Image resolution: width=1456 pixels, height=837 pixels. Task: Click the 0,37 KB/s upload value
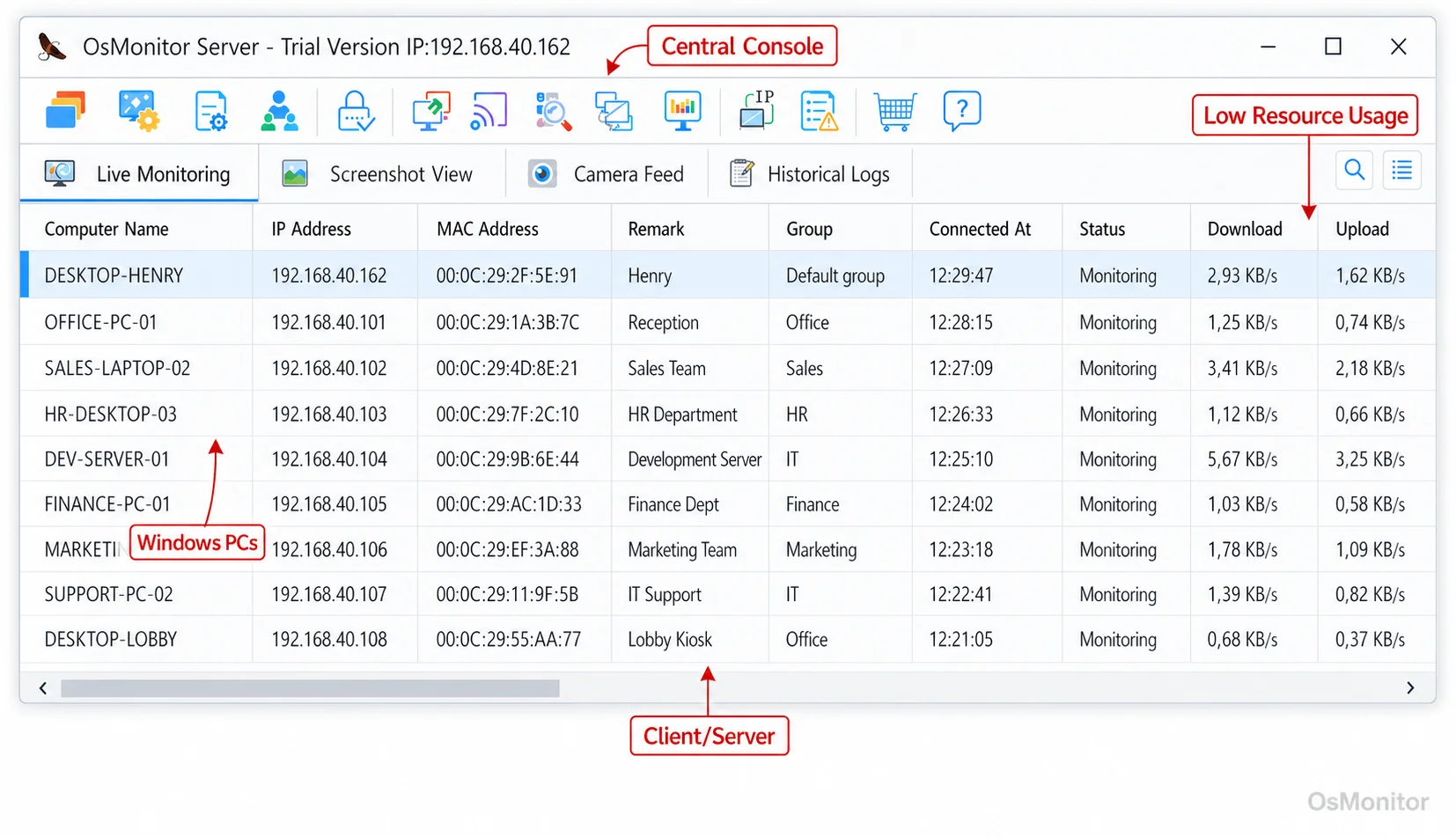pyautogui.click(x=1370, y=639)
